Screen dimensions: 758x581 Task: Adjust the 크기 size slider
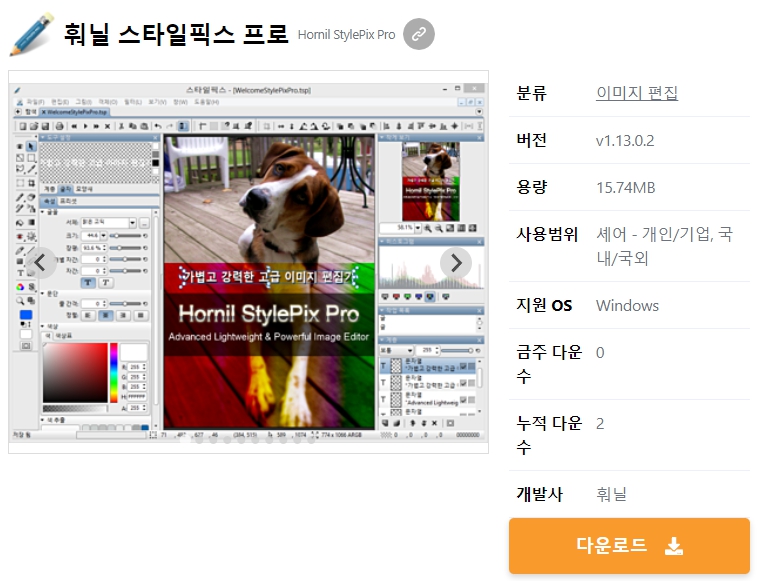tap(125, 236)
